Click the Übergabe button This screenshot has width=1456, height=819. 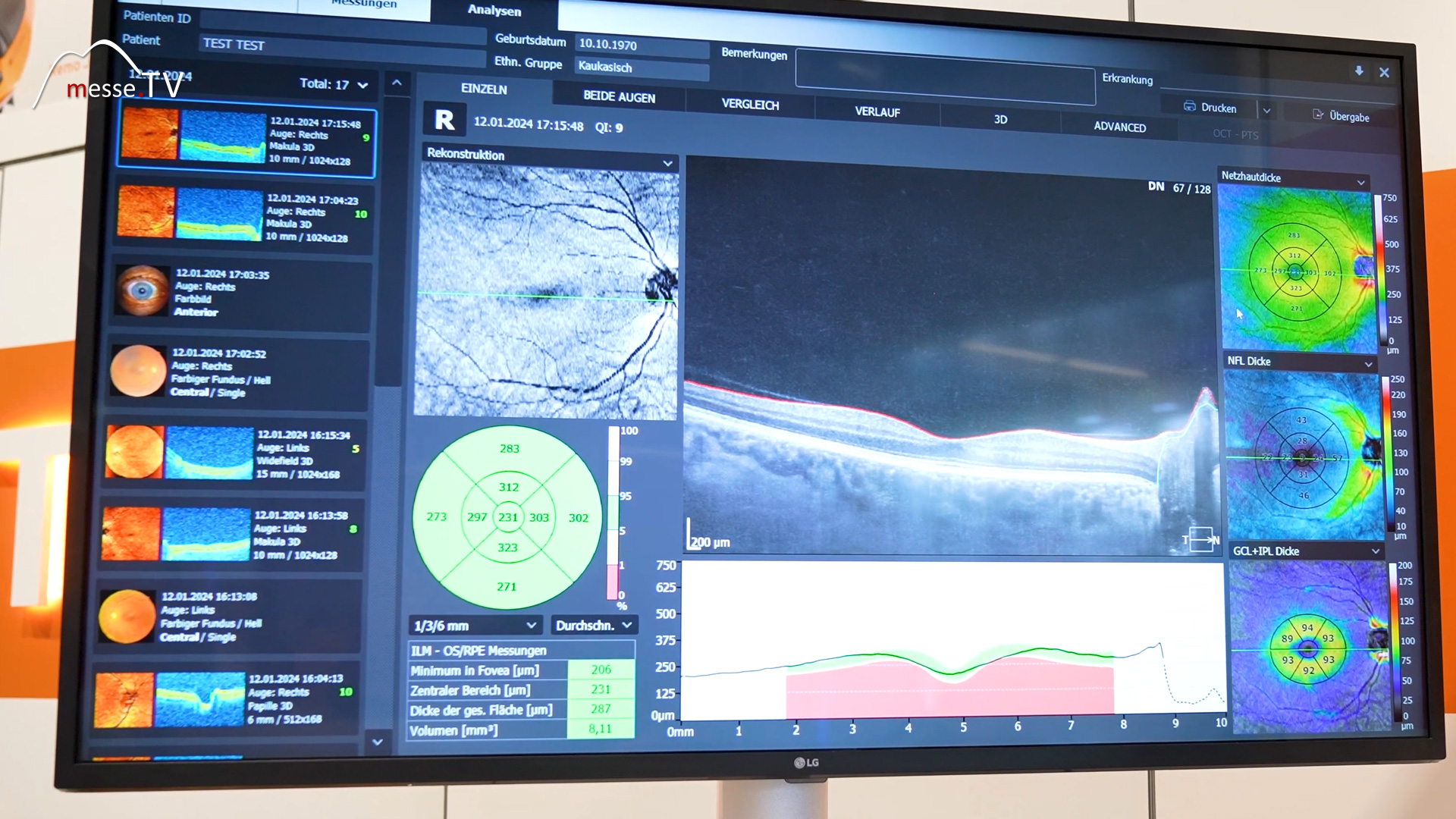pyautogui.click(x=1341, y=116)
